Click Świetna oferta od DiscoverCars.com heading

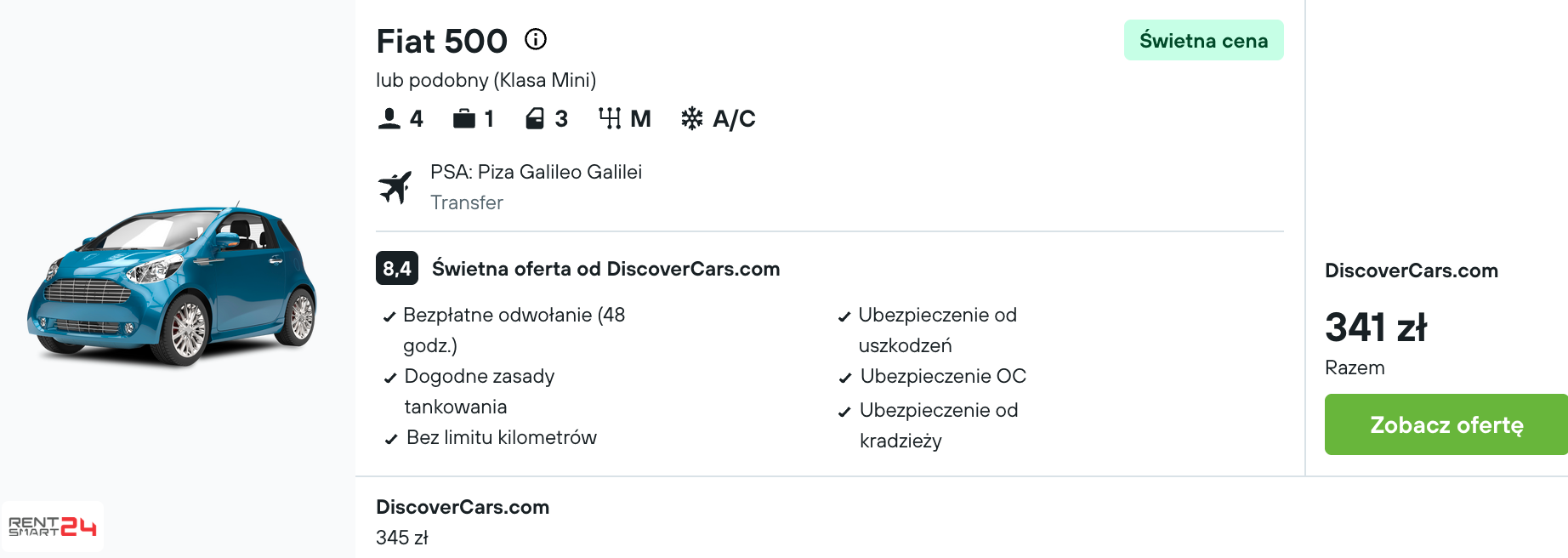point(605,269)
